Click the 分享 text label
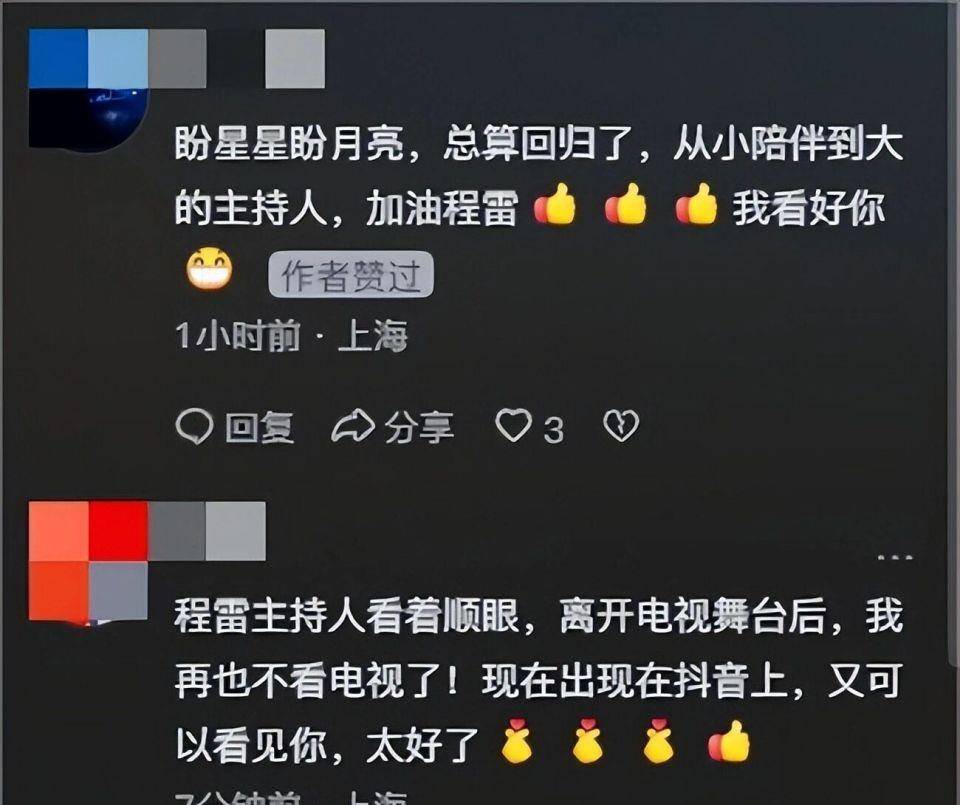Viewport: 960px width, 805px height. tap(419, 427)
